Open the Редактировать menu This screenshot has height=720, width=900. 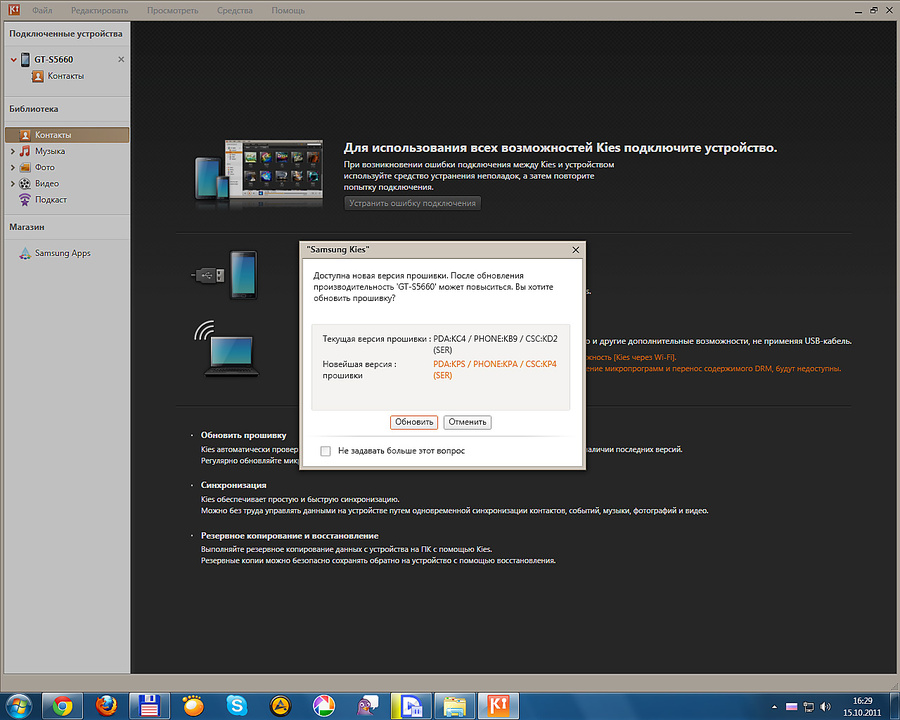[99, 10]
